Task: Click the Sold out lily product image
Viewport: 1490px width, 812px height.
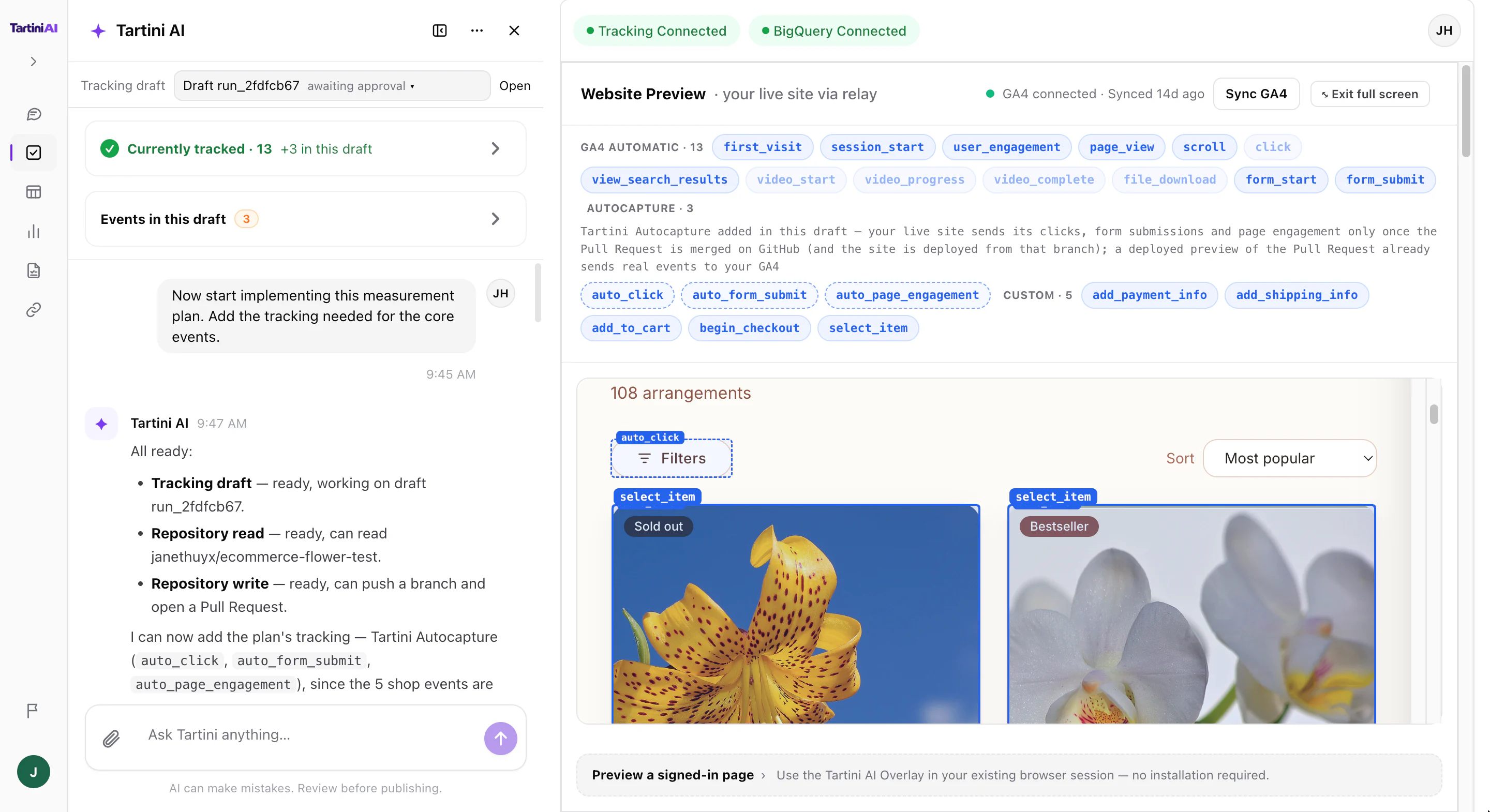Action: pyautogui.click(x=796, y=614)
